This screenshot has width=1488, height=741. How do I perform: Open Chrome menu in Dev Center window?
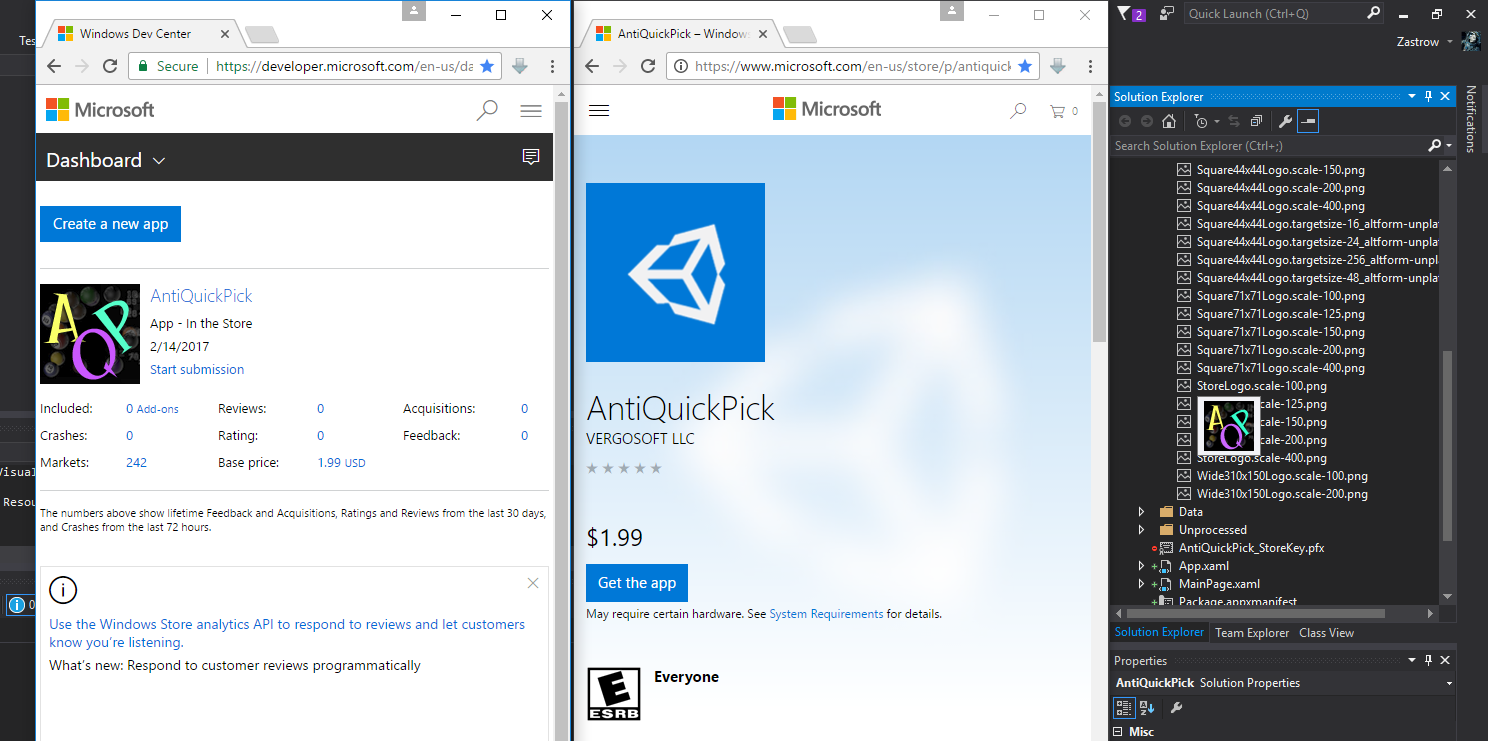click(552, 67)
